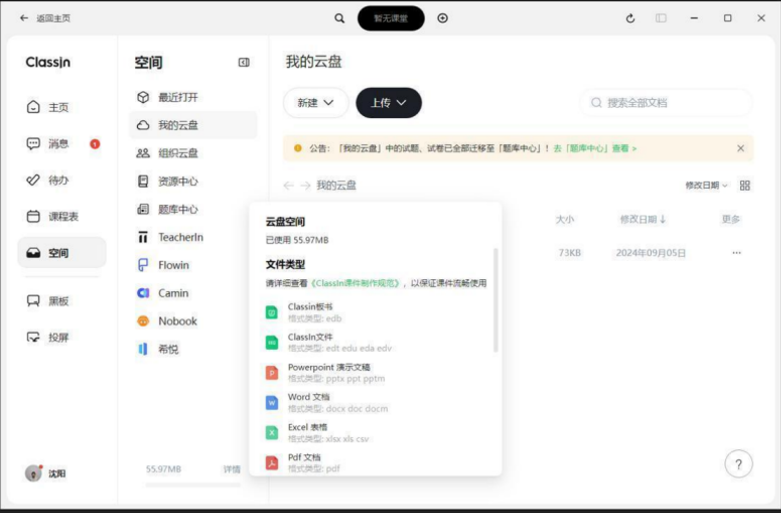Click the plus icon next to 暂无课堂
The width and height of the screenshot is (781, 513).
(x=443, y=18)
